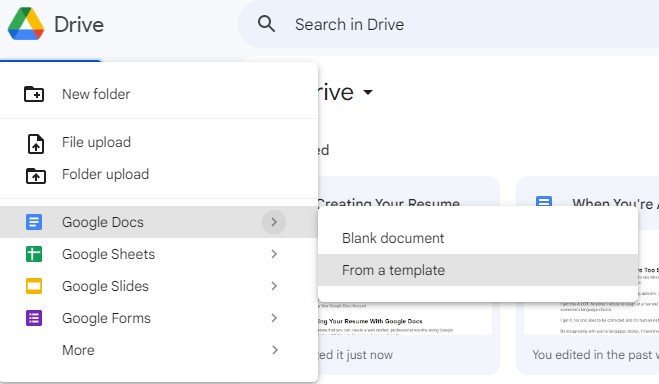Select Google Sheets menu item

(x=159, y=254)
